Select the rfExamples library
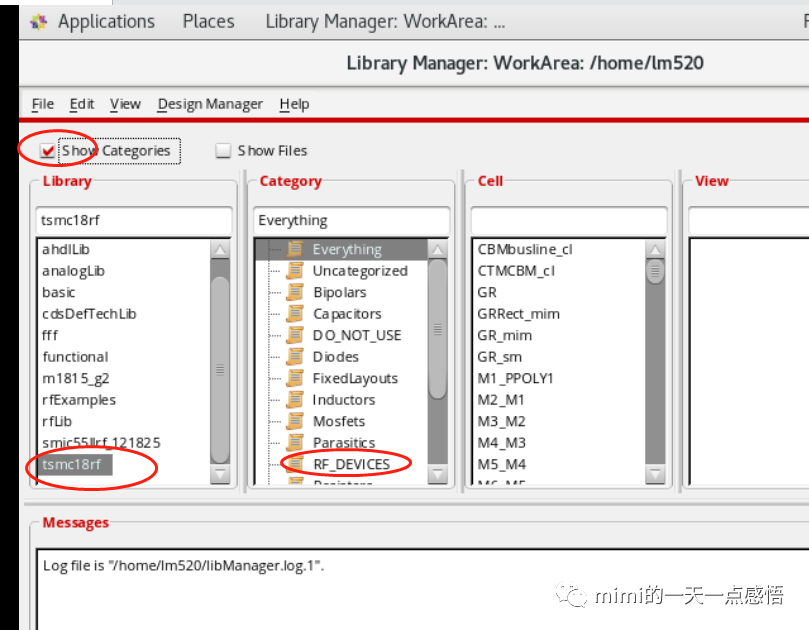 pyautogui.click(x=79, y=400)
